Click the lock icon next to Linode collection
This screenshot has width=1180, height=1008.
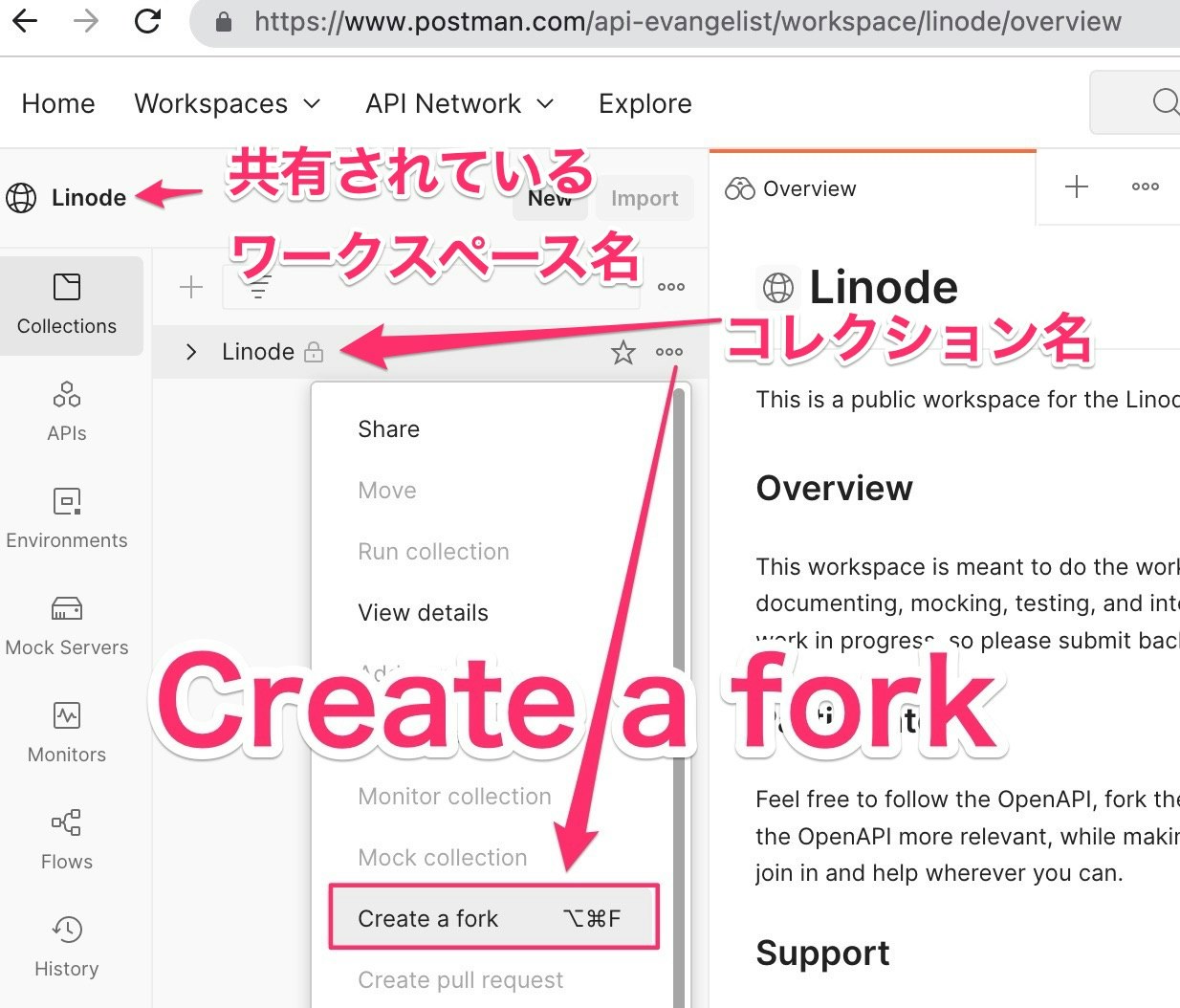coord(315,352)
